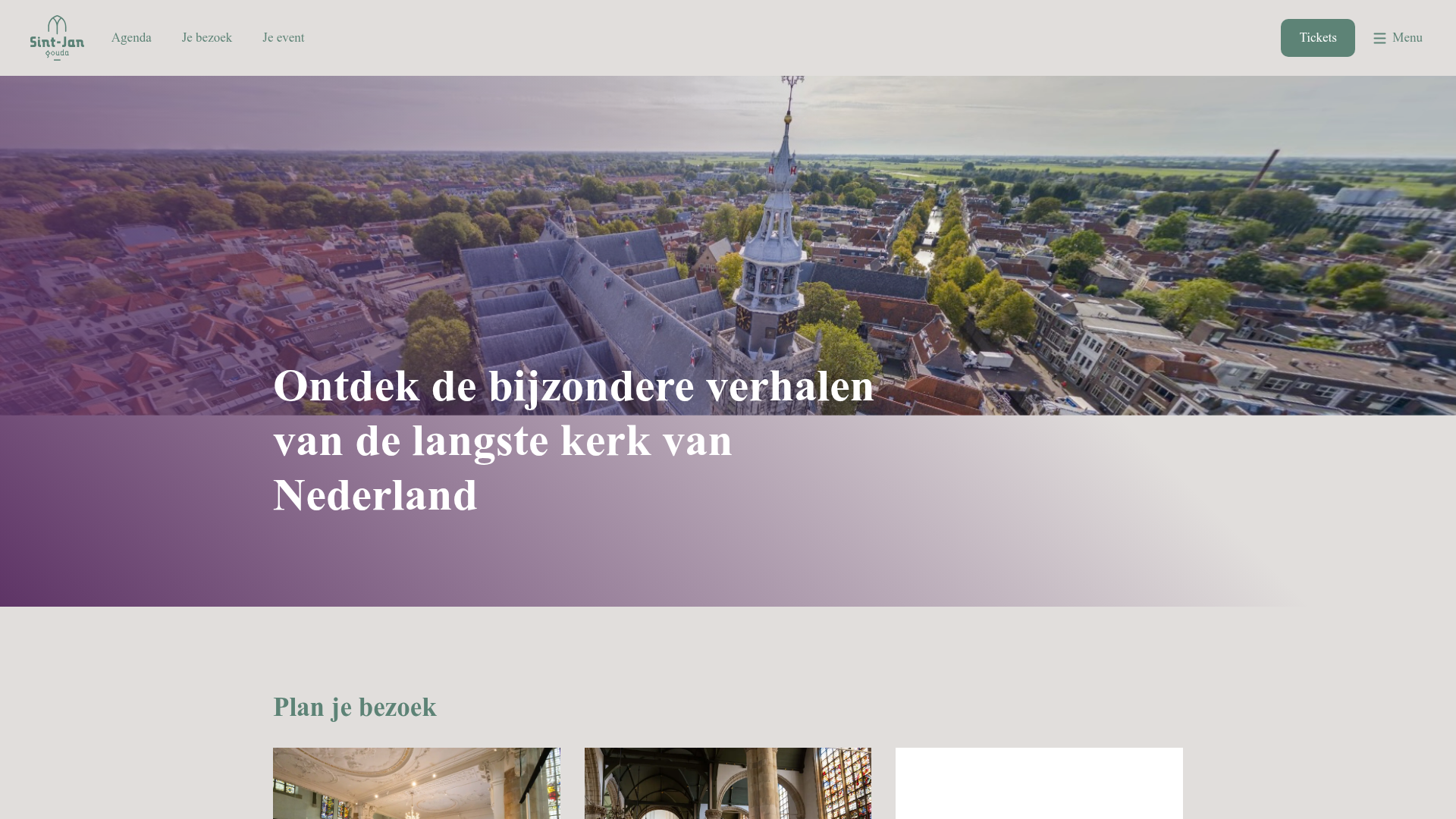
Task: Open the Je event menu item
Action: click(284, 38)
